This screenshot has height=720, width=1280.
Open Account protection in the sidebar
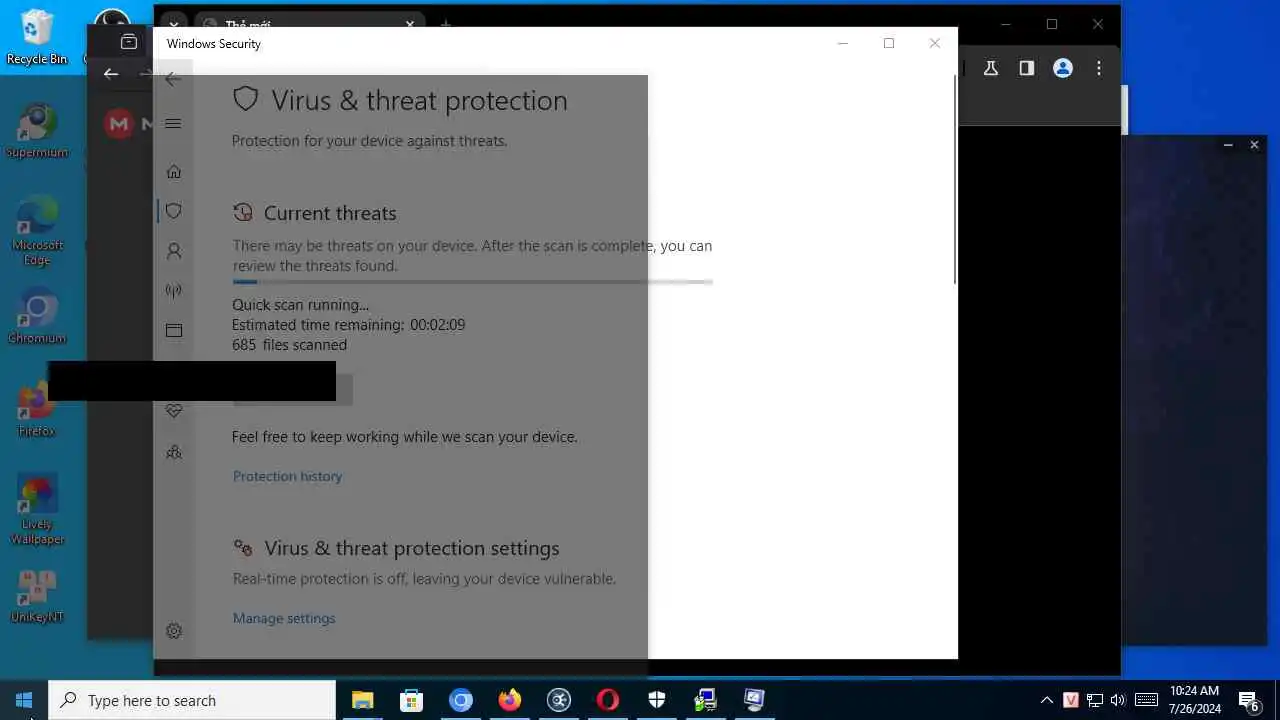click(x=174, y=251)
